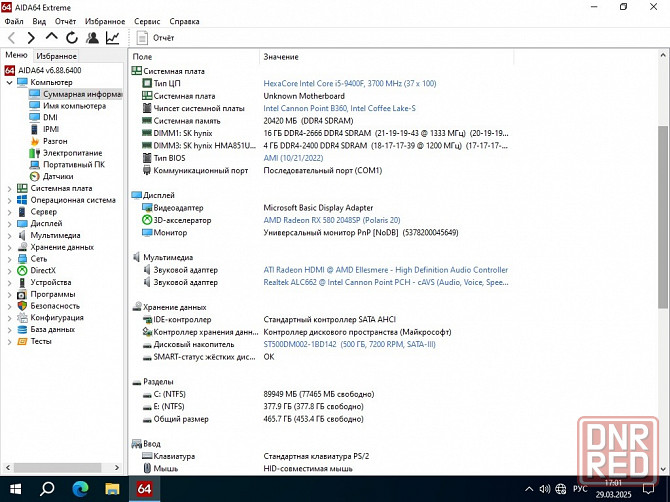Expand the Сеть tree node
This screenshot has height=502, width=670.
click(9, 259)
